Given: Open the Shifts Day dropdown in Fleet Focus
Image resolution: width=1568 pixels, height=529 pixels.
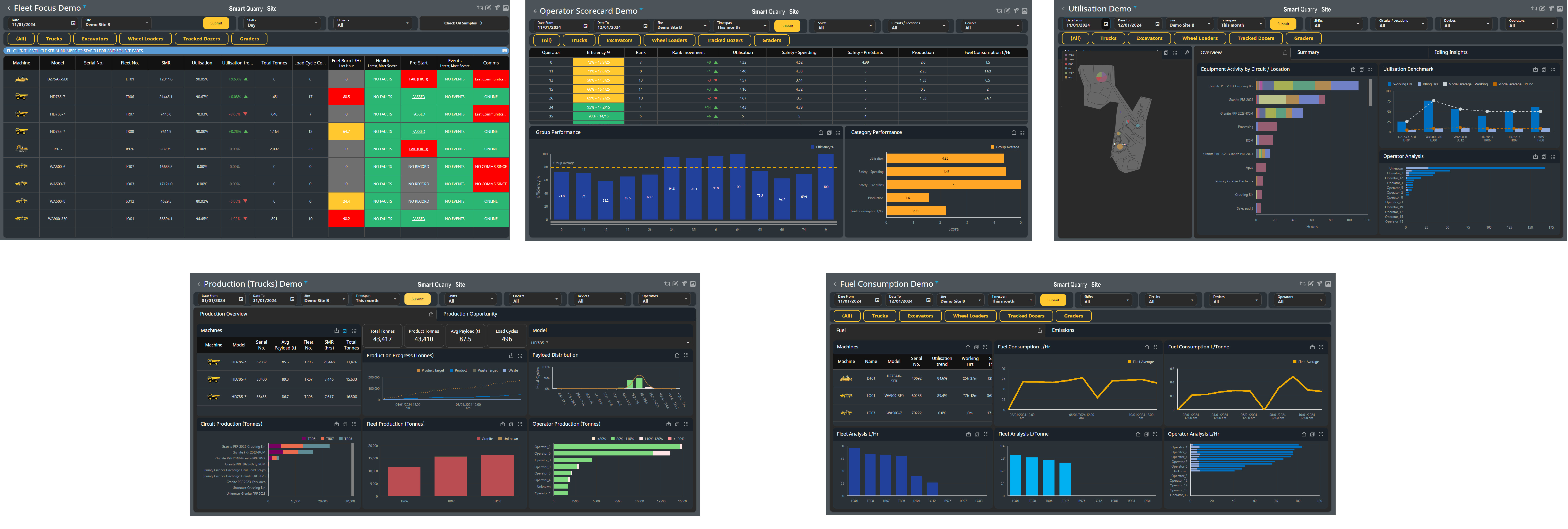Looking at the screenshot, I should pos(282,23).
